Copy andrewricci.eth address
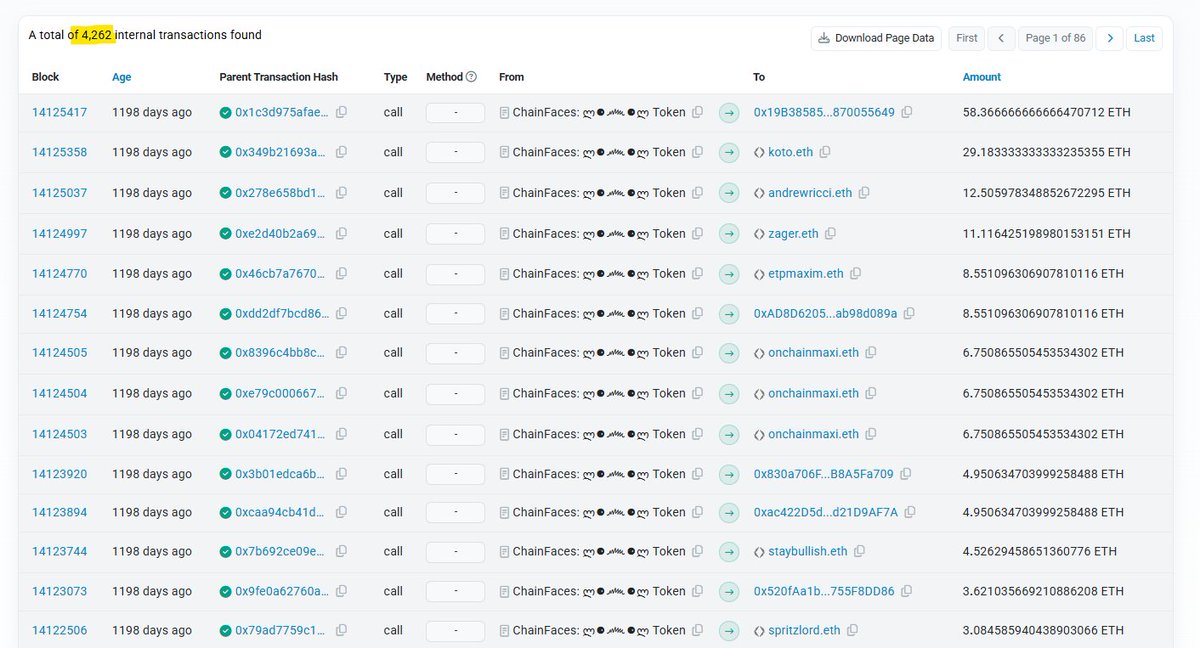Image resolution: width=1200 pixels, height=648 pixels. pyautogui.click(x=864, y=193)
